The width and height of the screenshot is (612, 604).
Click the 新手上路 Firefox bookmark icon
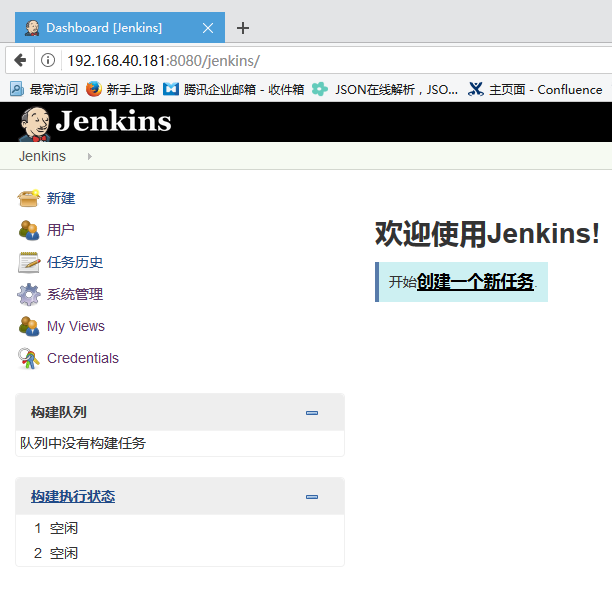(x=94, y=89)
